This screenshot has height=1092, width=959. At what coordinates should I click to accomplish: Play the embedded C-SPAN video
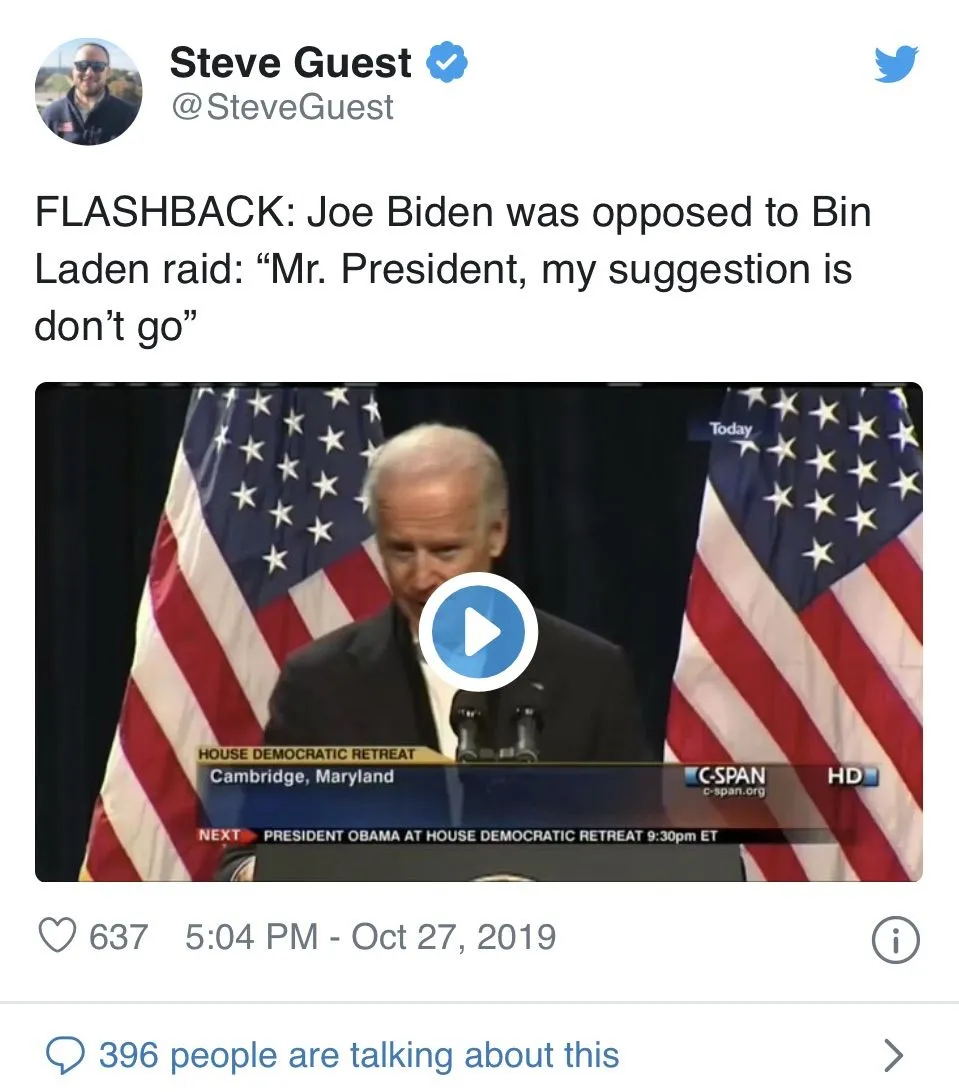point(478,632)
